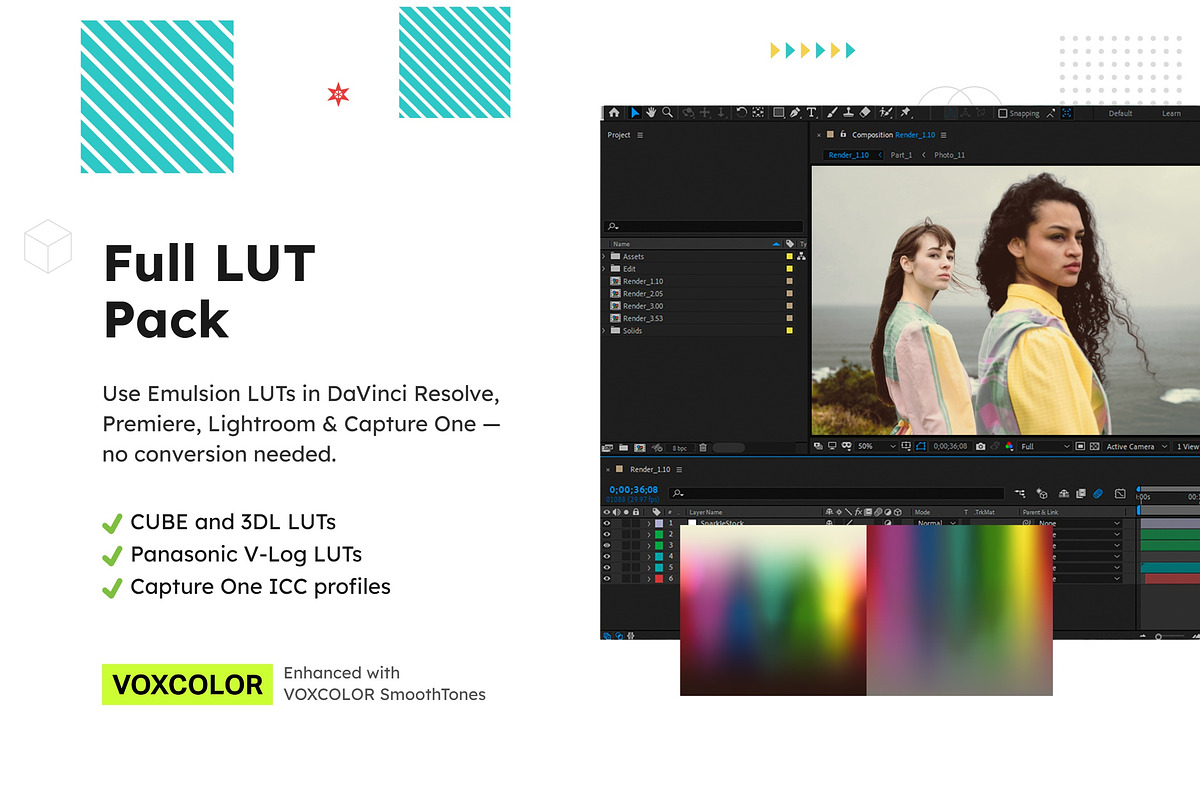Select the Hand tool
The width and height of the screenshot is (1200, 800).
(650, 113)
